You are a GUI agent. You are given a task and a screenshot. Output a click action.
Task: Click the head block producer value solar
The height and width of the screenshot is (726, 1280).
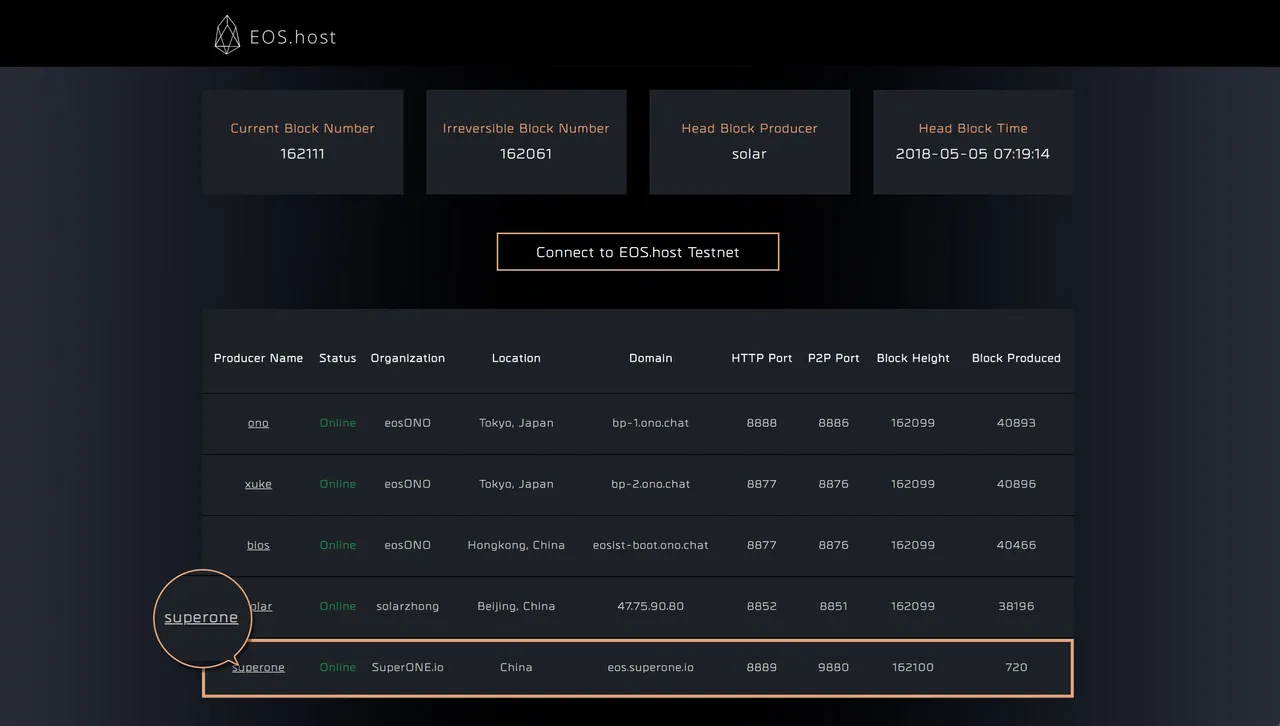[750, 154]
